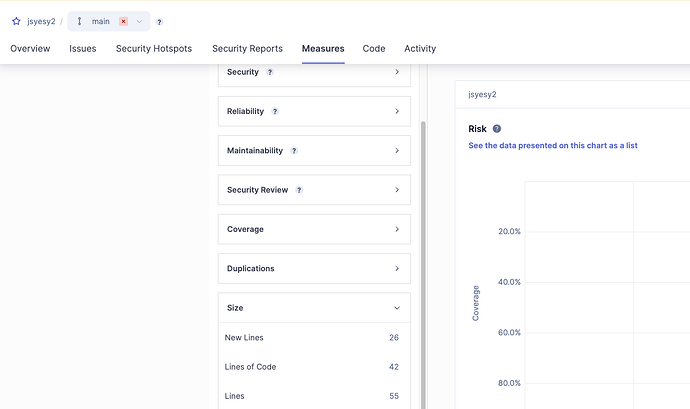Click the Risk help icon

497,129
